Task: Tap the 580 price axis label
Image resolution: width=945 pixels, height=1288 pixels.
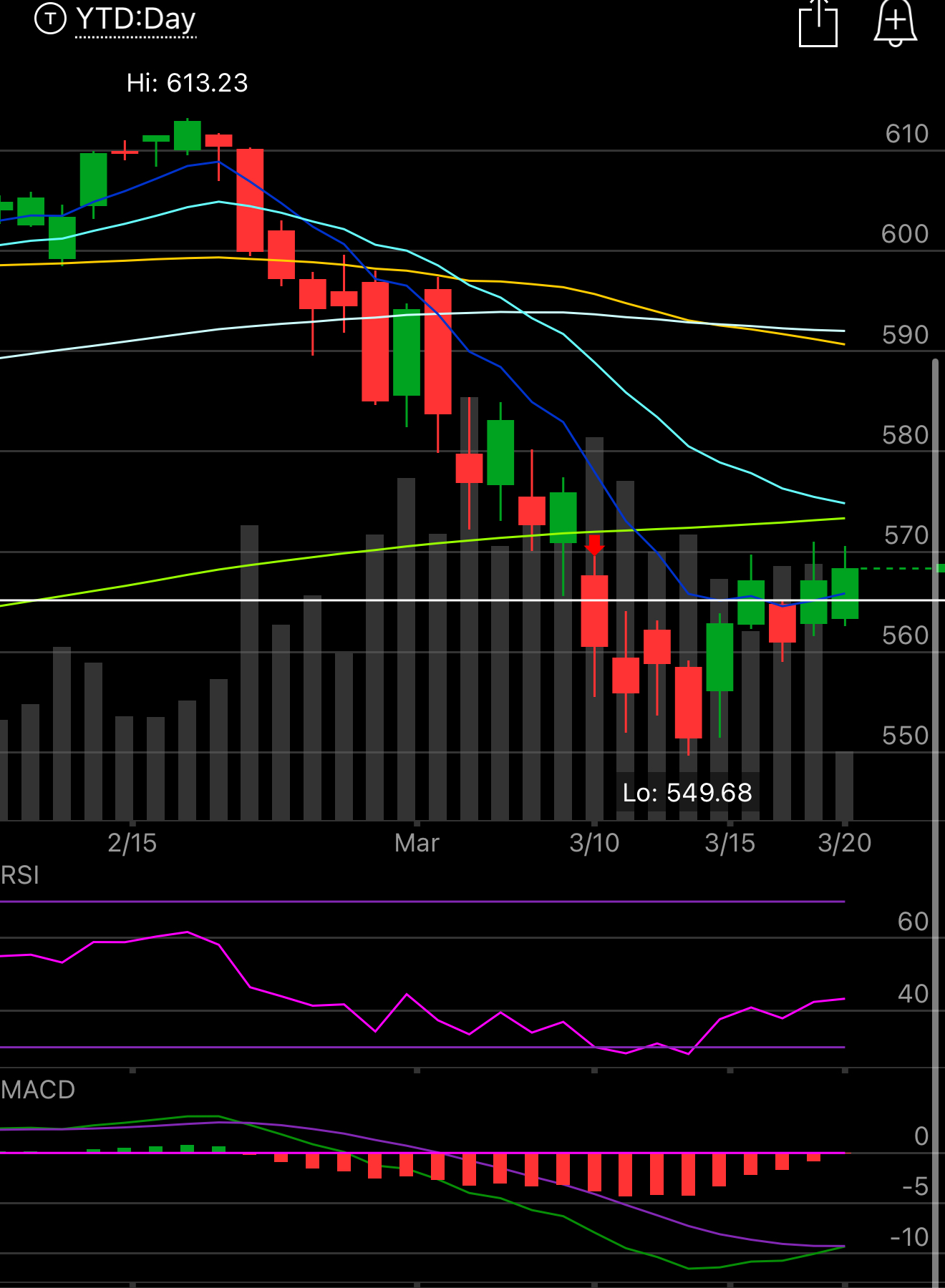Action: pyautogui.click(x=905, y=435)
